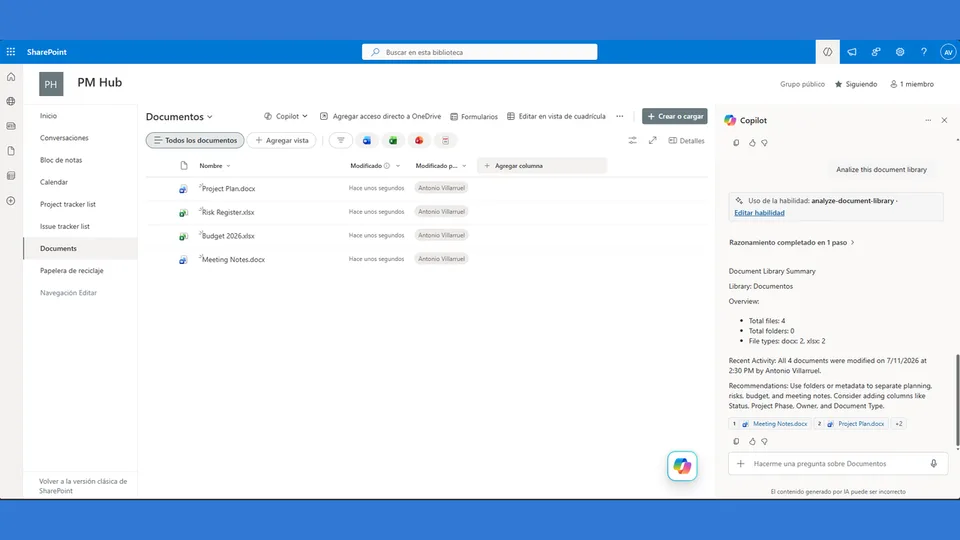Image resolution: width=960 pixels, height=540 pixels.
Task: Click the Copilot icon in the top header
Action: (827, 52)
